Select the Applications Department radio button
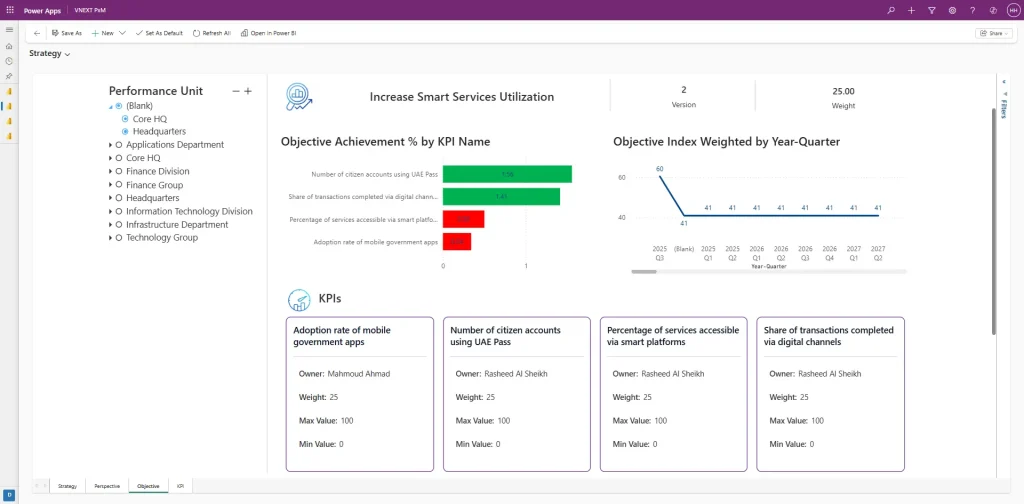The height and width of the screenshot is (504, 1024). pyautogui.click(x=119, y=145)
